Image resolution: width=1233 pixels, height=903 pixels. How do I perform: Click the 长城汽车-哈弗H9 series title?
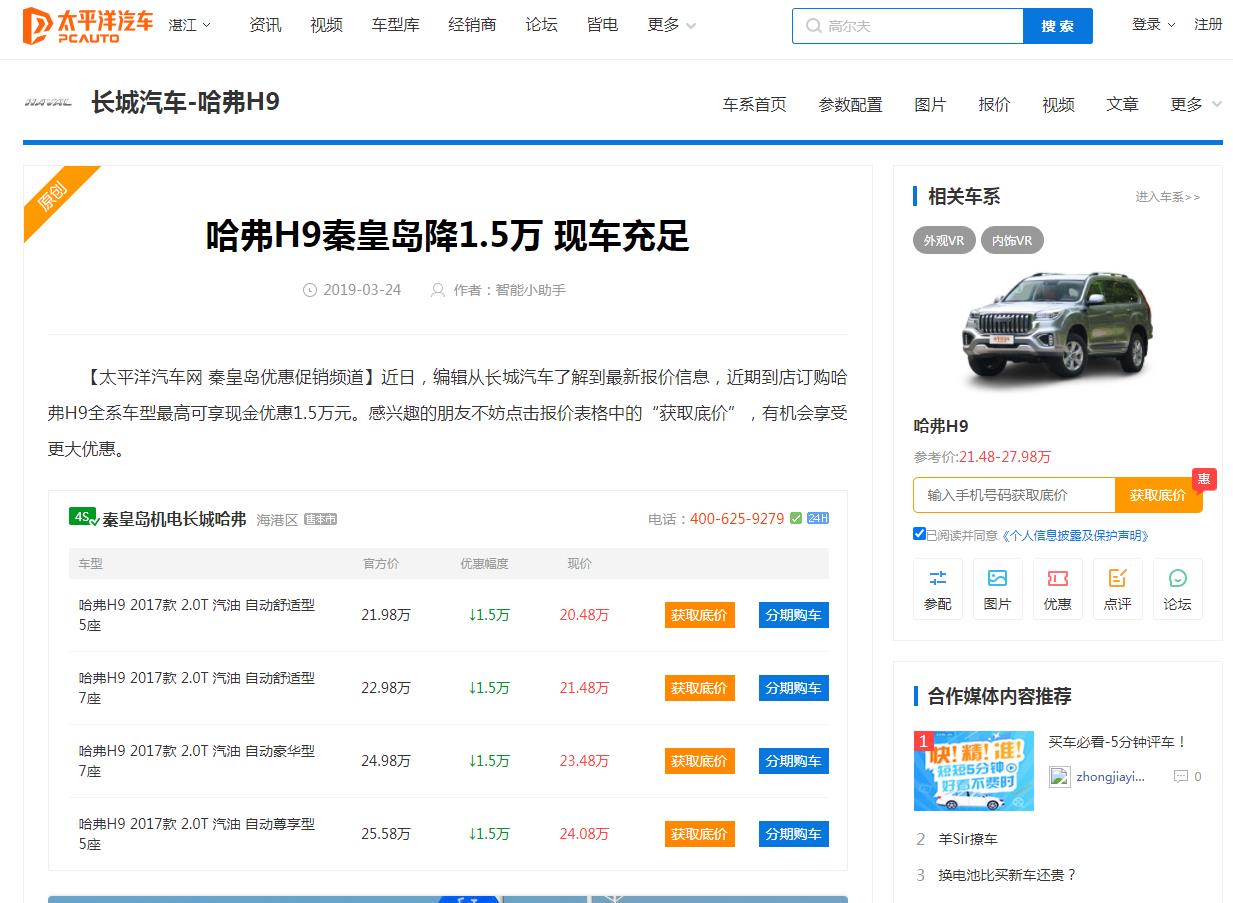click(x=186, y=102)
